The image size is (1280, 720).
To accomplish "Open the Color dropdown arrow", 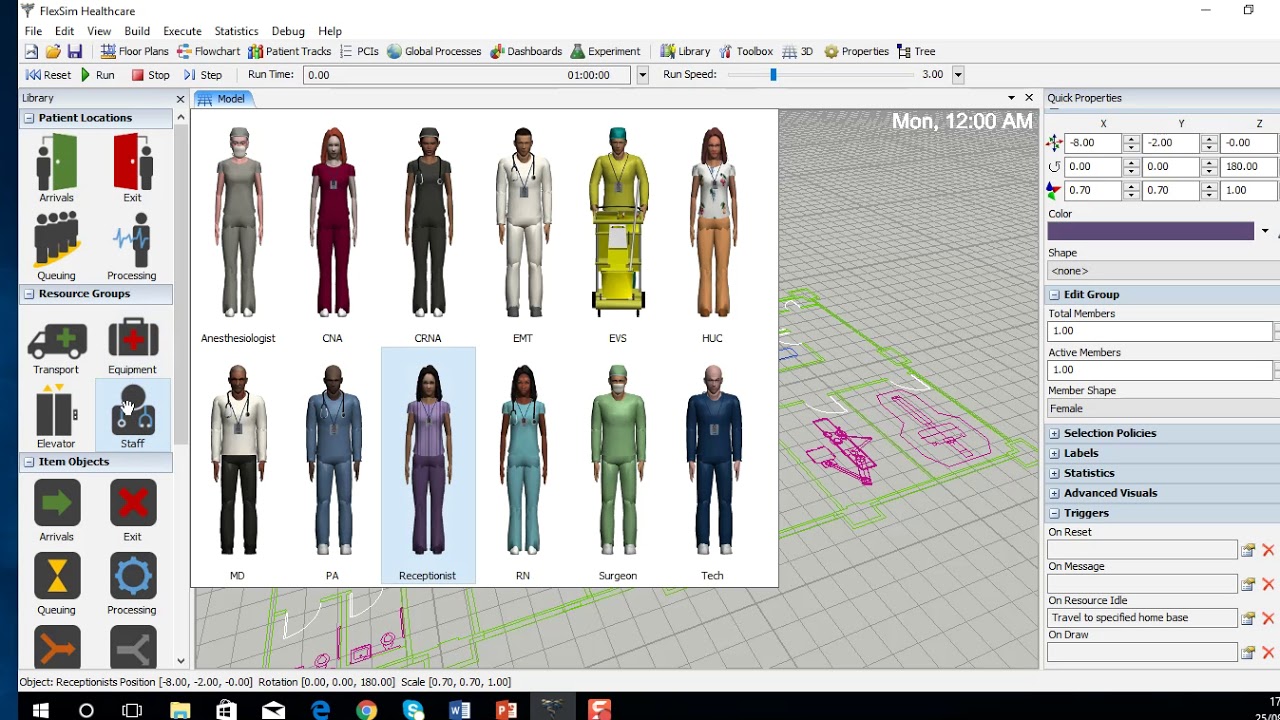I will click(1265, 231).
